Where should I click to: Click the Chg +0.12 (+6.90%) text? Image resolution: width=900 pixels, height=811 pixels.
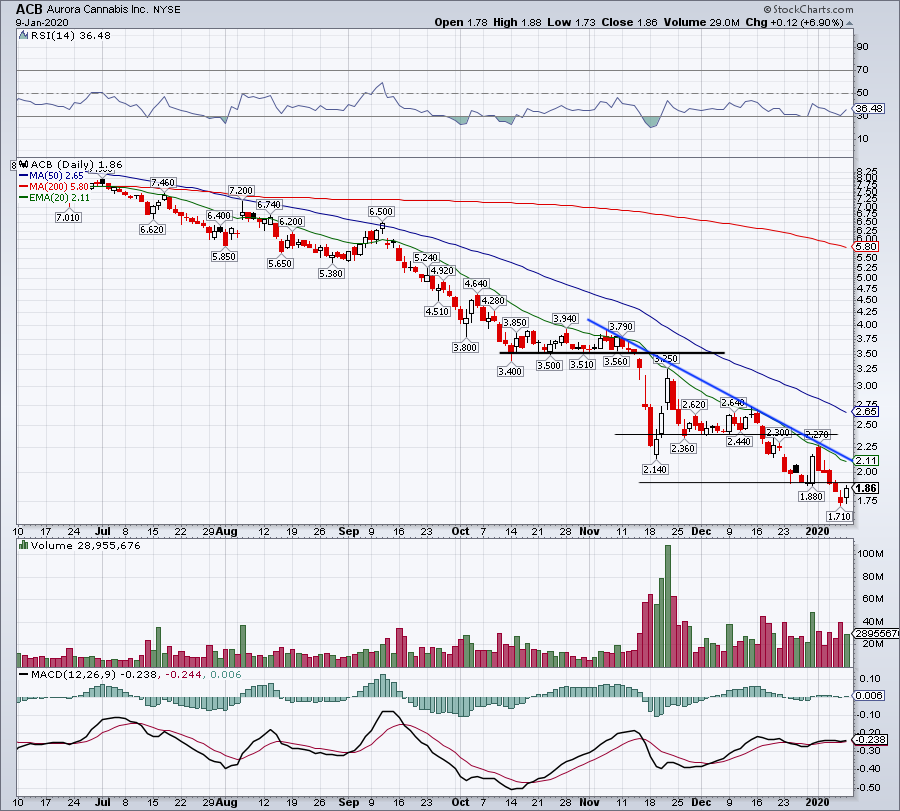(x=794, y=22)
